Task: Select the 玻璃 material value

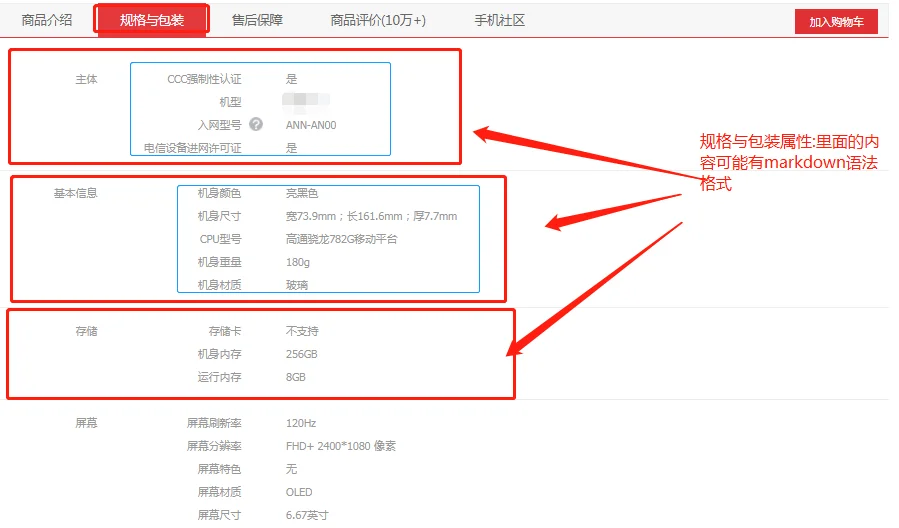Action: 296,285
